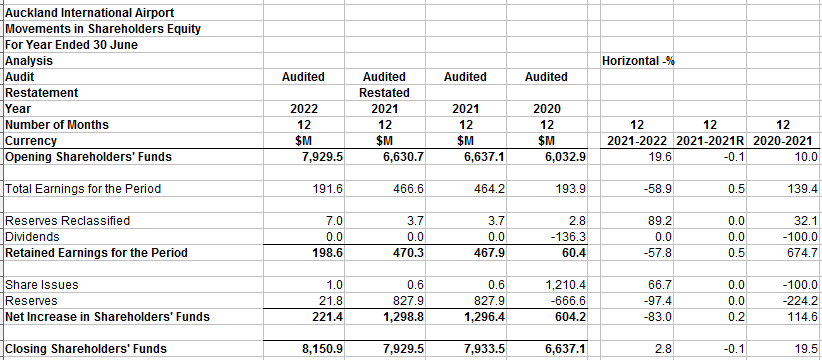Click the year 2020 column header cell
The width and height of the screenshot is (822, 360).
point(546,109)
